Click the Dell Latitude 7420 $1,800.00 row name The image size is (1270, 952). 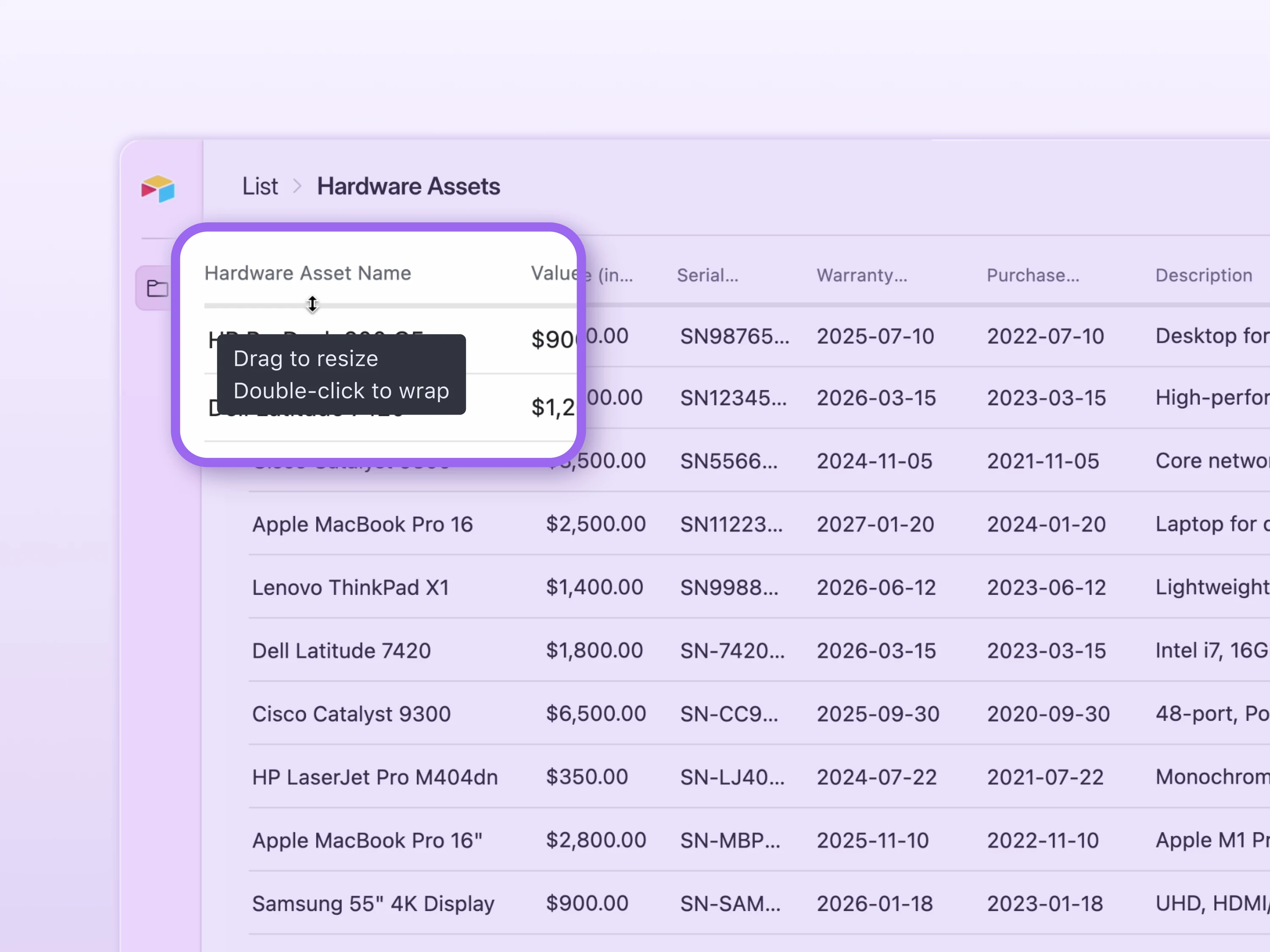pos(341,651)
